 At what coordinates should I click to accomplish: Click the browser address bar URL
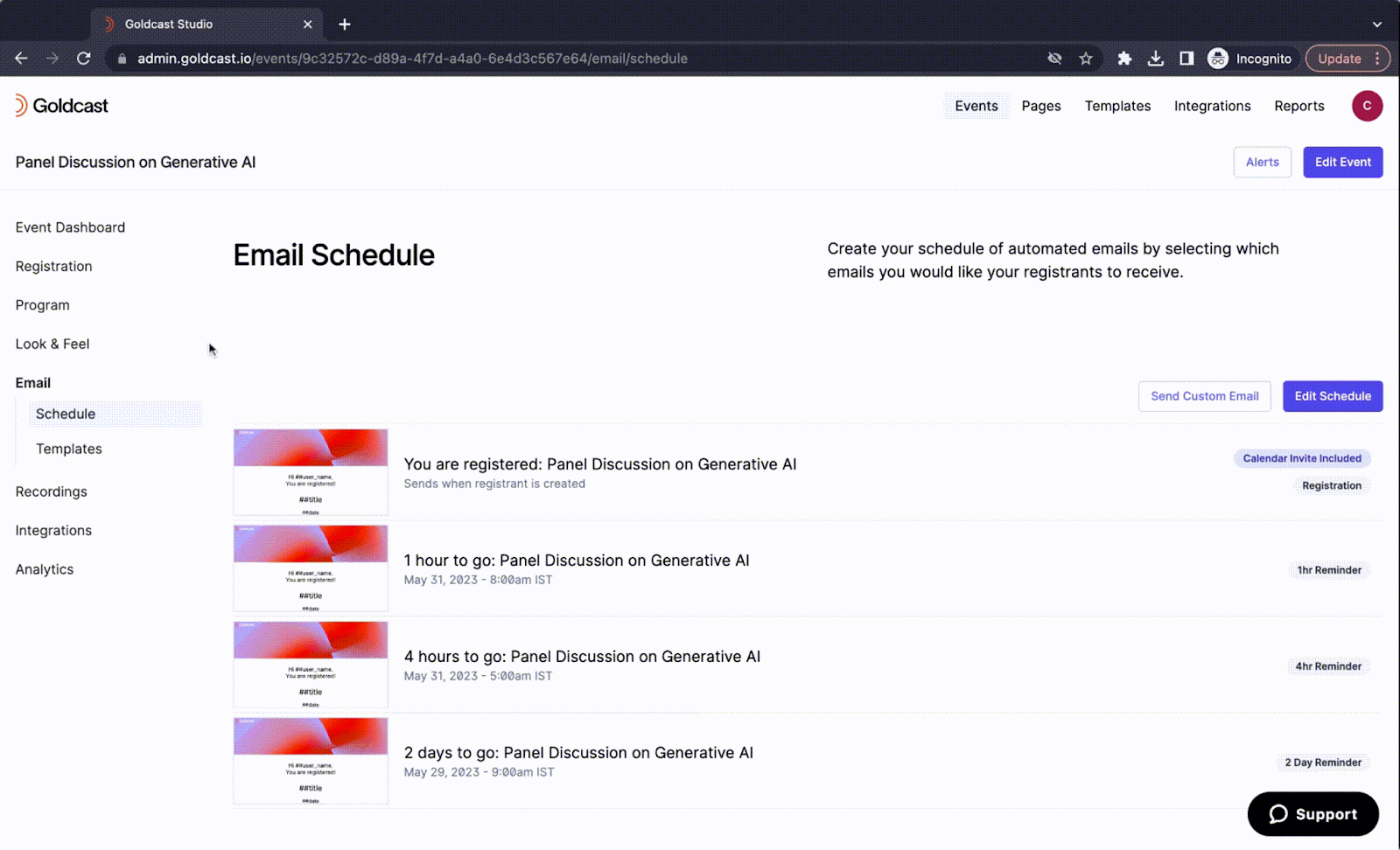412,59
